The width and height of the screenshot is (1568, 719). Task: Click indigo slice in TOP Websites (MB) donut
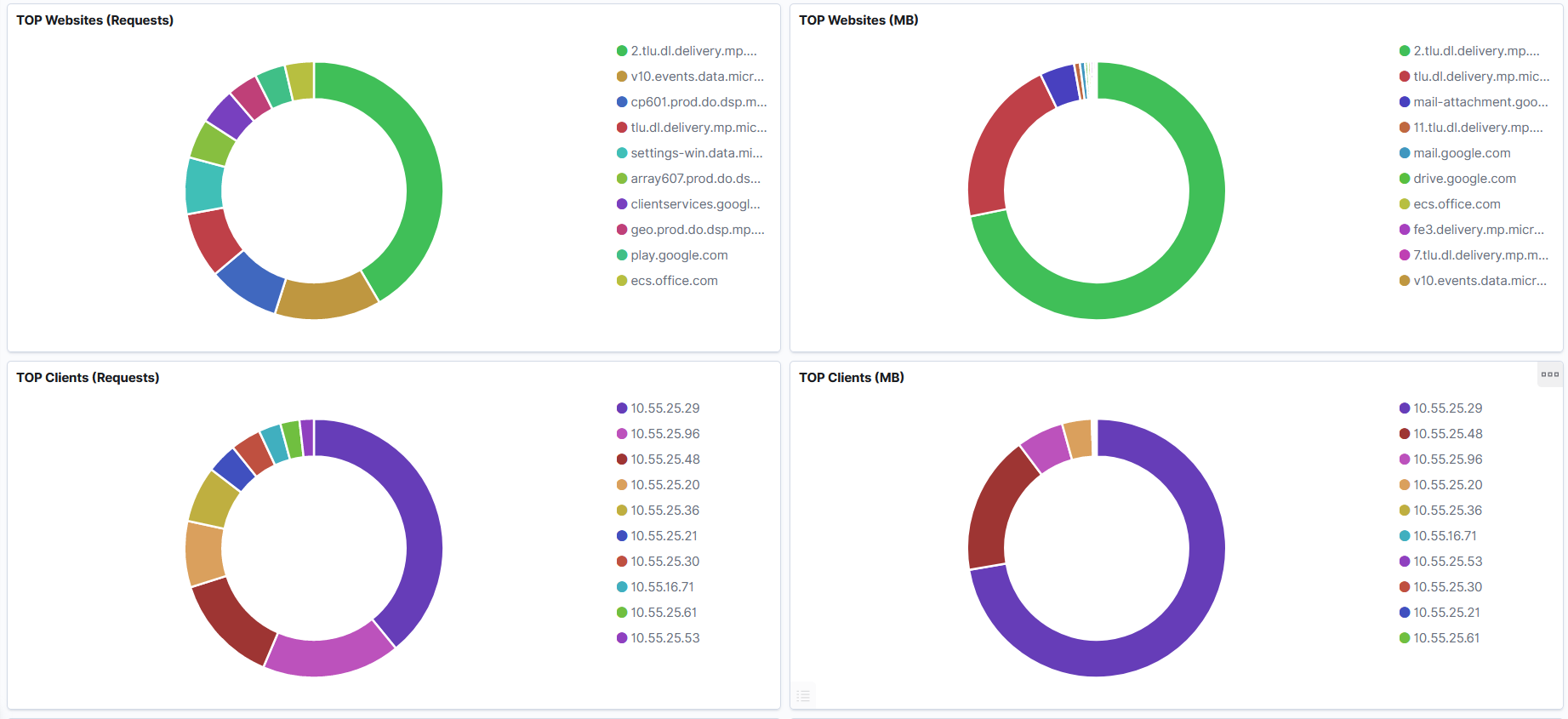coord(1061,85)
